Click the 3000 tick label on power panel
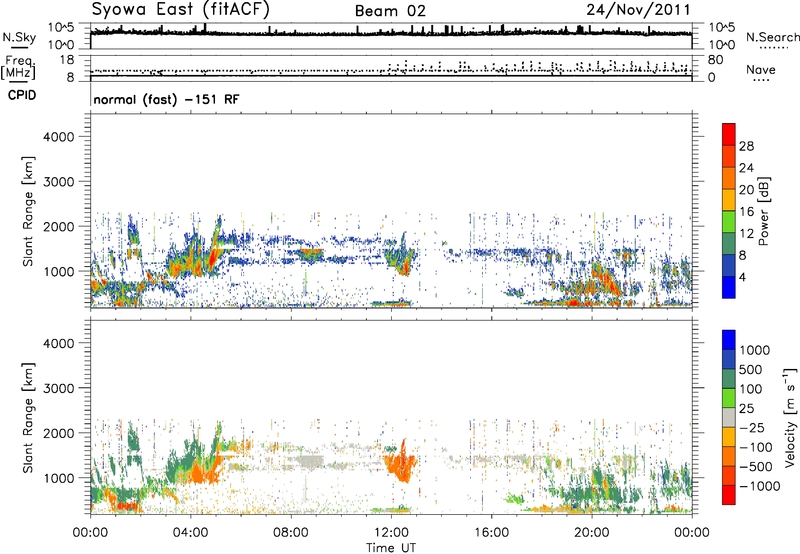Image resolution: width=800 pixels, height=554 pixels. pos(58,182)
